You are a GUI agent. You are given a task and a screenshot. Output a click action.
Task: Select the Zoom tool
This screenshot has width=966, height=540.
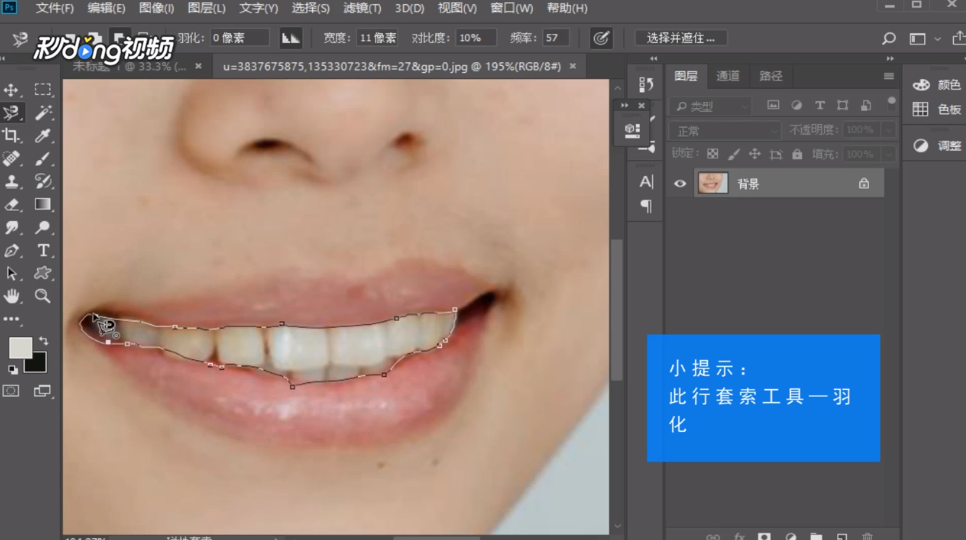pyautogui.click(x=43, y=296)
